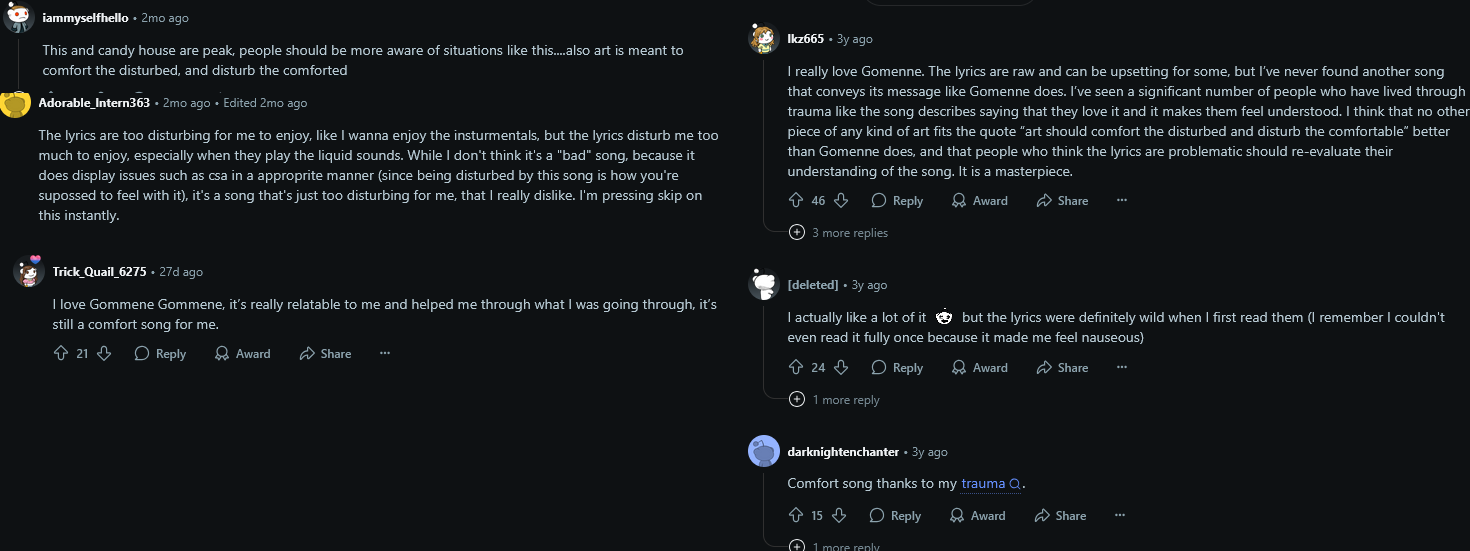Give Award to the deleted user's comment
The height and width of the screenshot is (551, 1470).
[x=979, y=367]
